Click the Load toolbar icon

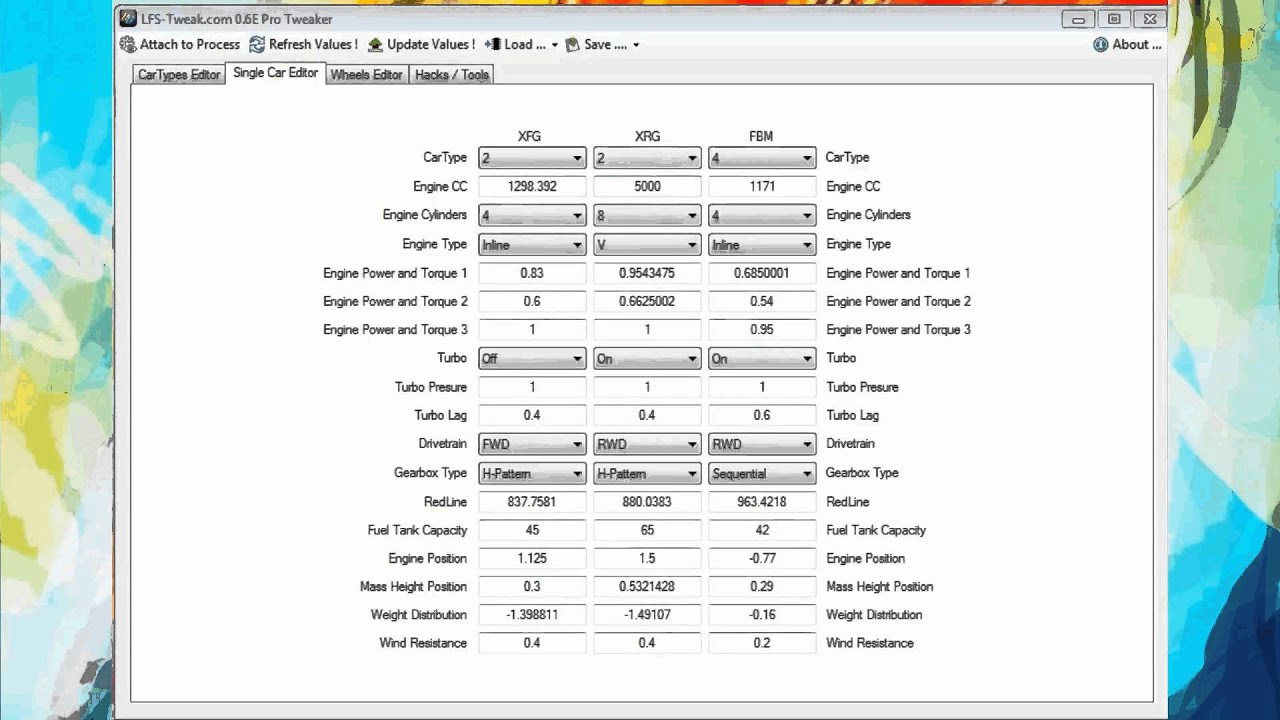tap(493, 45)
